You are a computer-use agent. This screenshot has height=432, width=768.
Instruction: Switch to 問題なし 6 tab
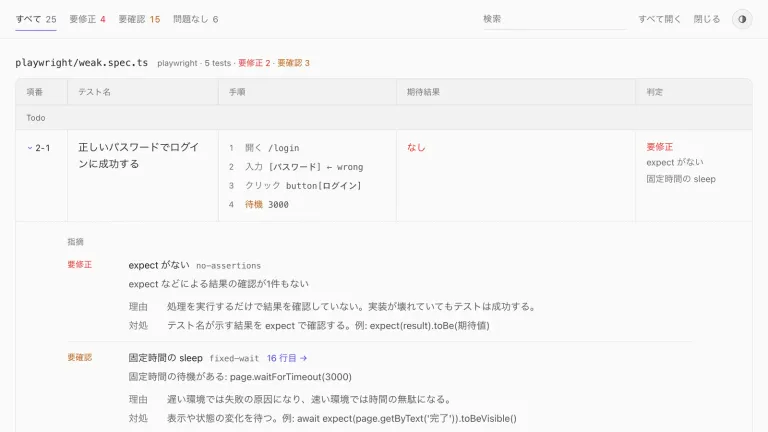[x=195, y=19]
